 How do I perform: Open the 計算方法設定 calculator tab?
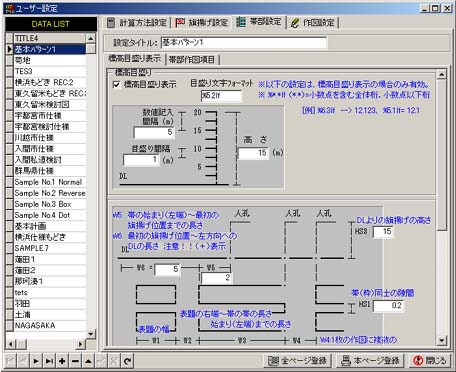[x=137, y=23]
